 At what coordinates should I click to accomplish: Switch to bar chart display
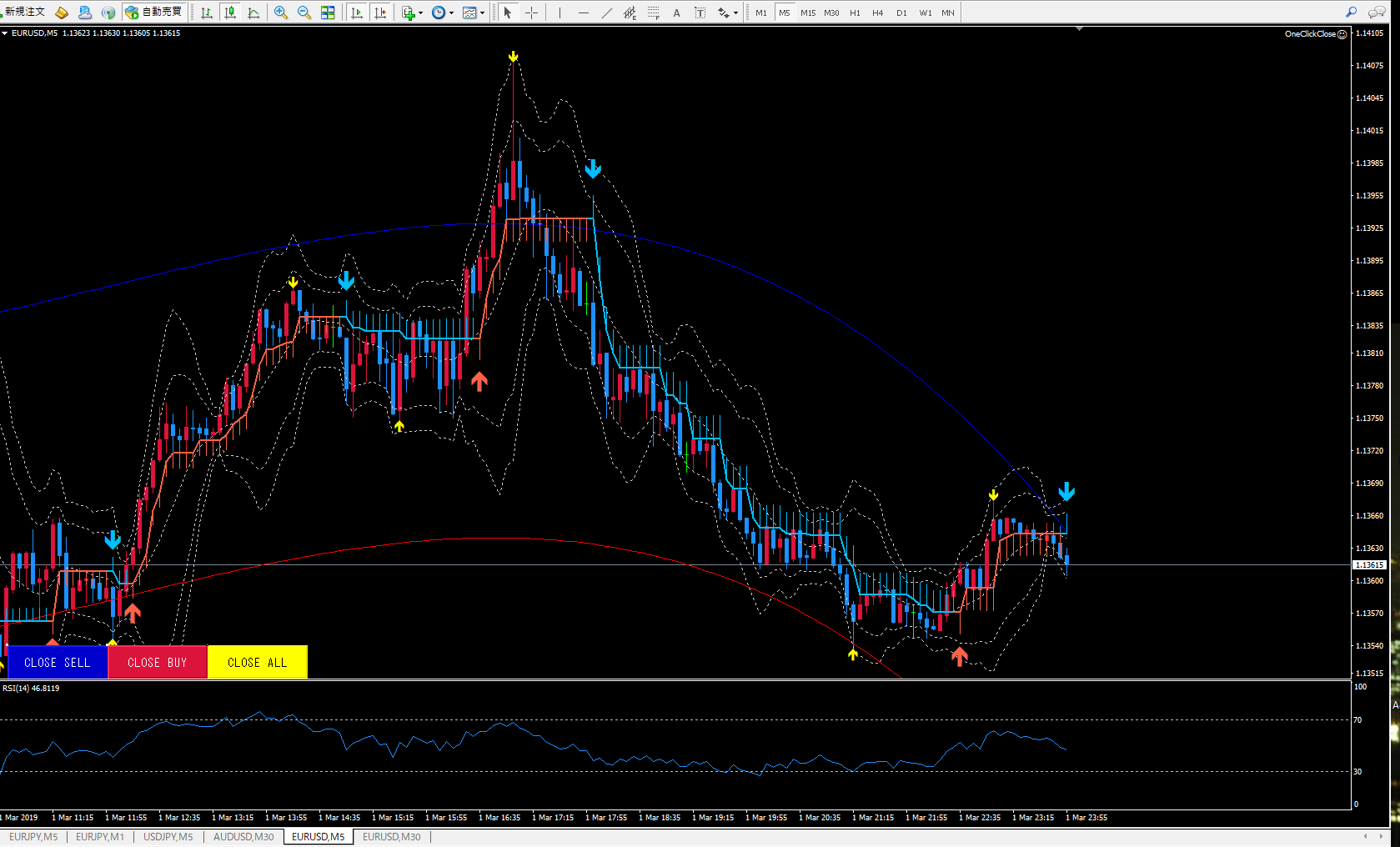pyautogui.click(x=207, y=13)
